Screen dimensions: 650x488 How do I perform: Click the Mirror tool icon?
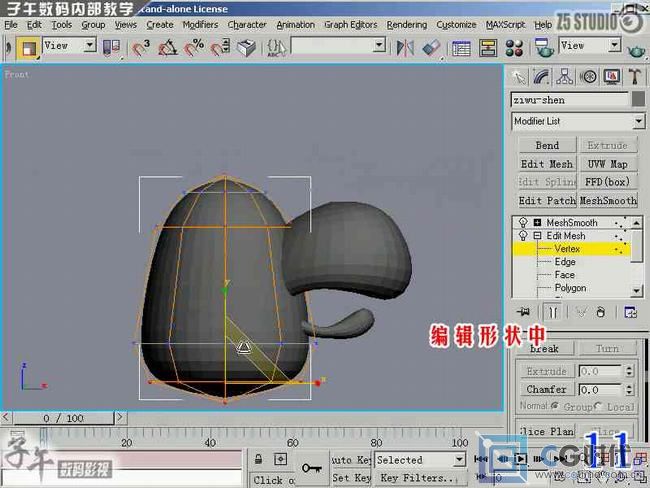[x=405, y=47]
